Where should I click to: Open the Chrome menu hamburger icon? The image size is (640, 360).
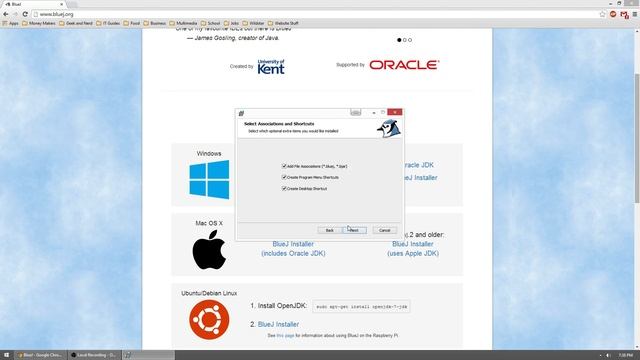point(635,14)
